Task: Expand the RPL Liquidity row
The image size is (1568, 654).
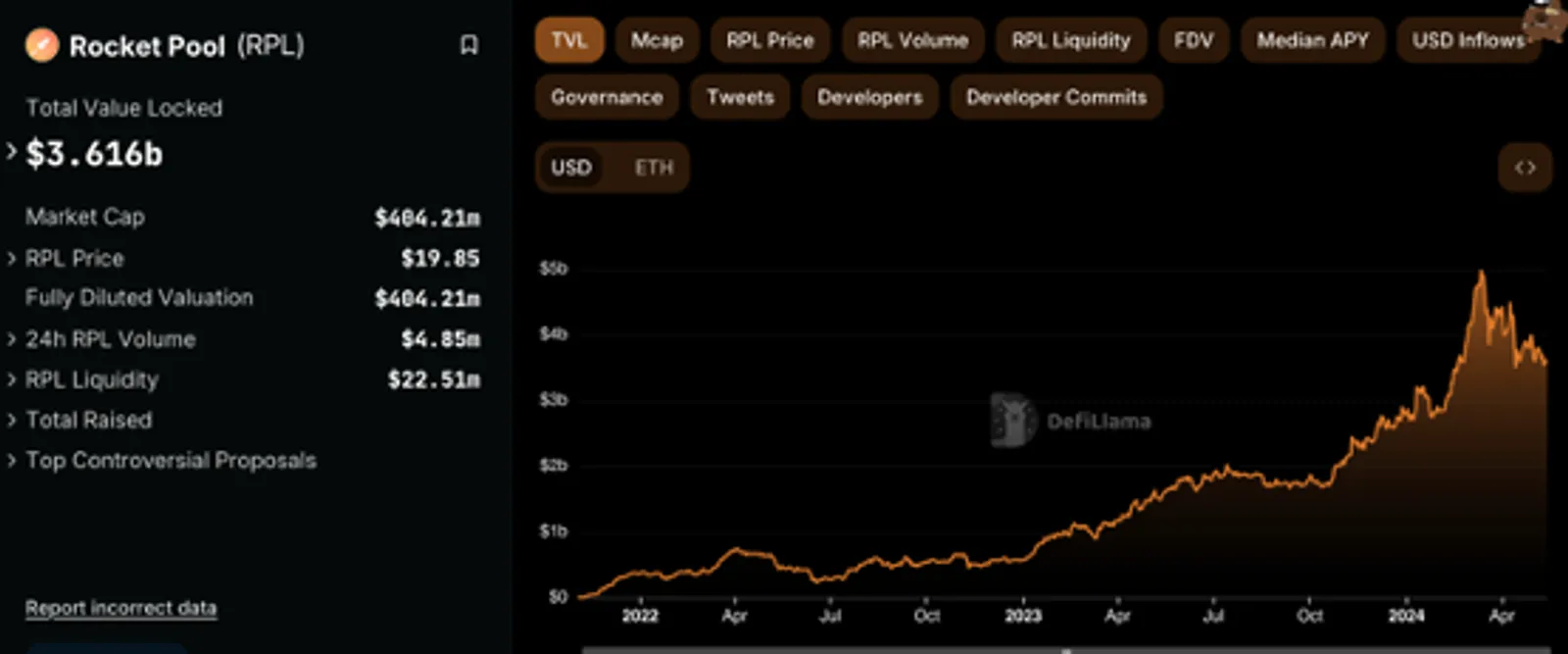Action: (12, 379)
